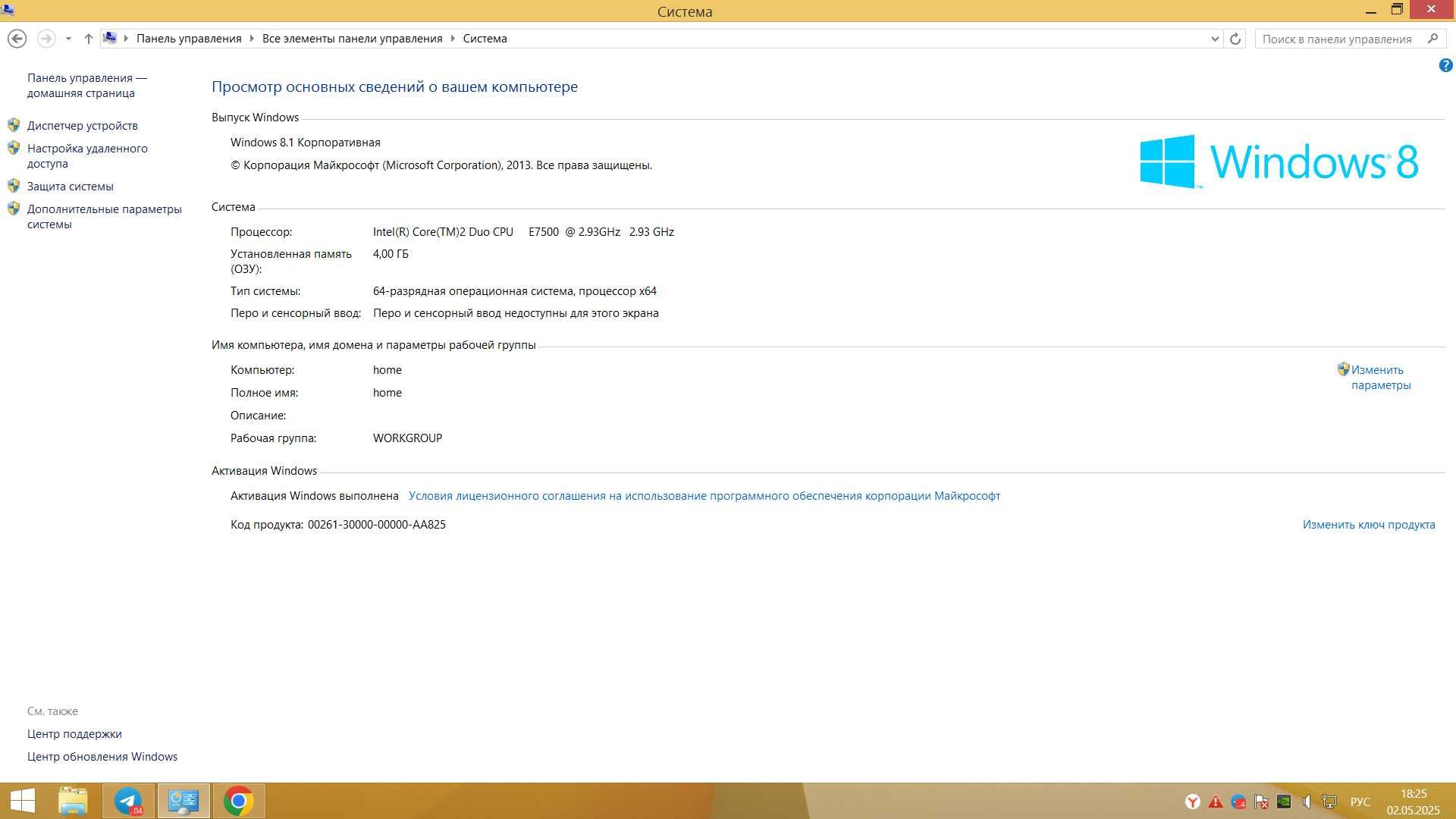Click shield icon beside "Защита системы"

point(14,186)
